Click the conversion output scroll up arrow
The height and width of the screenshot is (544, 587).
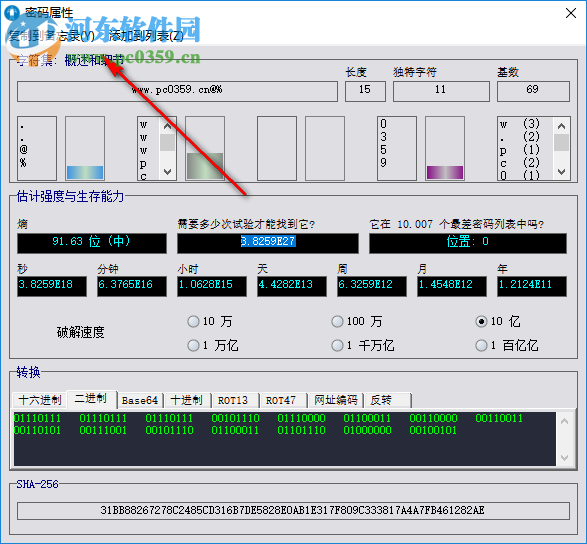pyautogui.click(x=565, y=421)
